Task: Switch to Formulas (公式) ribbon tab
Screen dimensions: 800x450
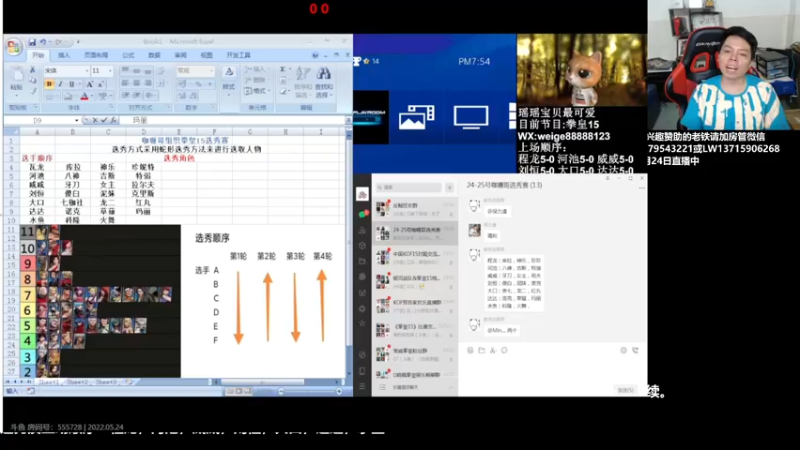Action: (x=128, y=55)
